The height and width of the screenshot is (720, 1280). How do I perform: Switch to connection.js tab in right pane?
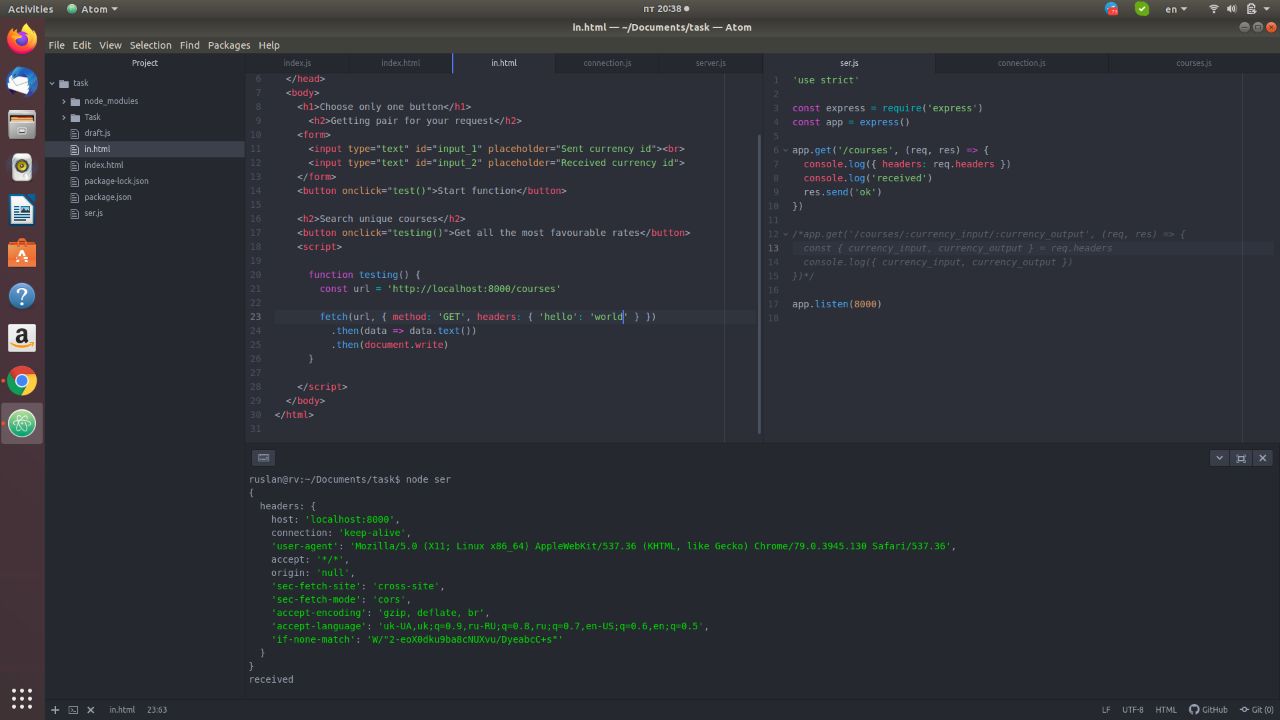click(x=1021, y=63)
